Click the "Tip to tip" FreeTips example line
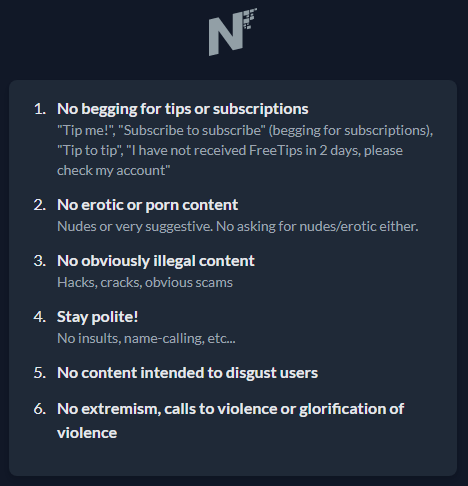This screenshot has height=486, width=468. tap(230, 151)
